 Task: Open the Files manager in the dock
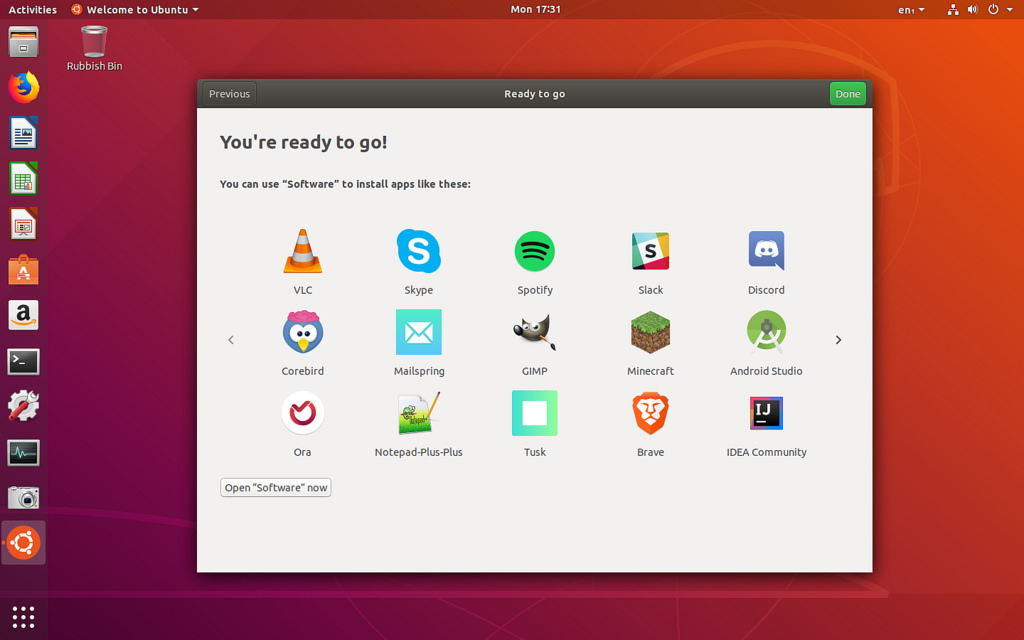(x=24, y=42)
